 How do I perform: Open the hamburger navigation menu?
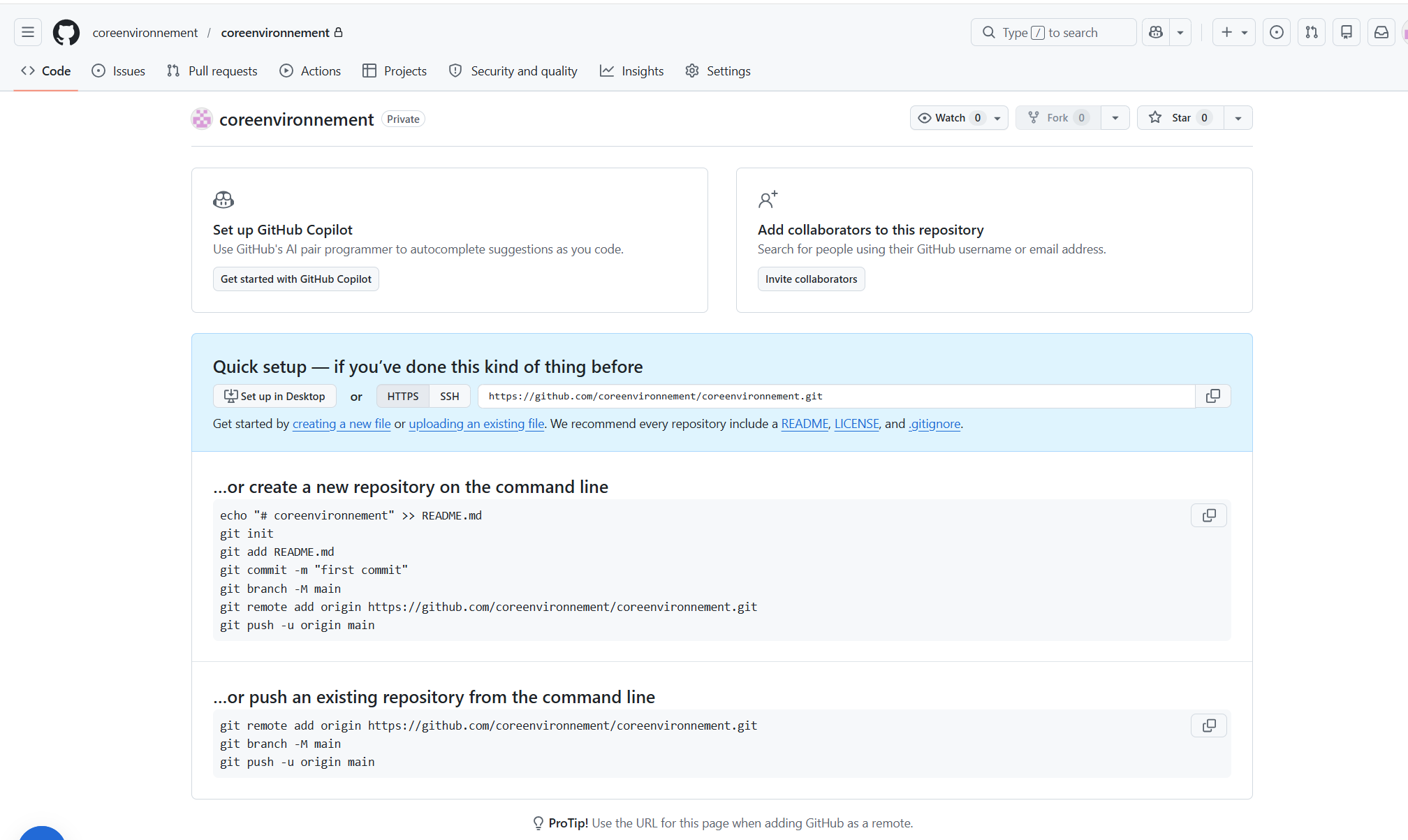pos(28,32)
